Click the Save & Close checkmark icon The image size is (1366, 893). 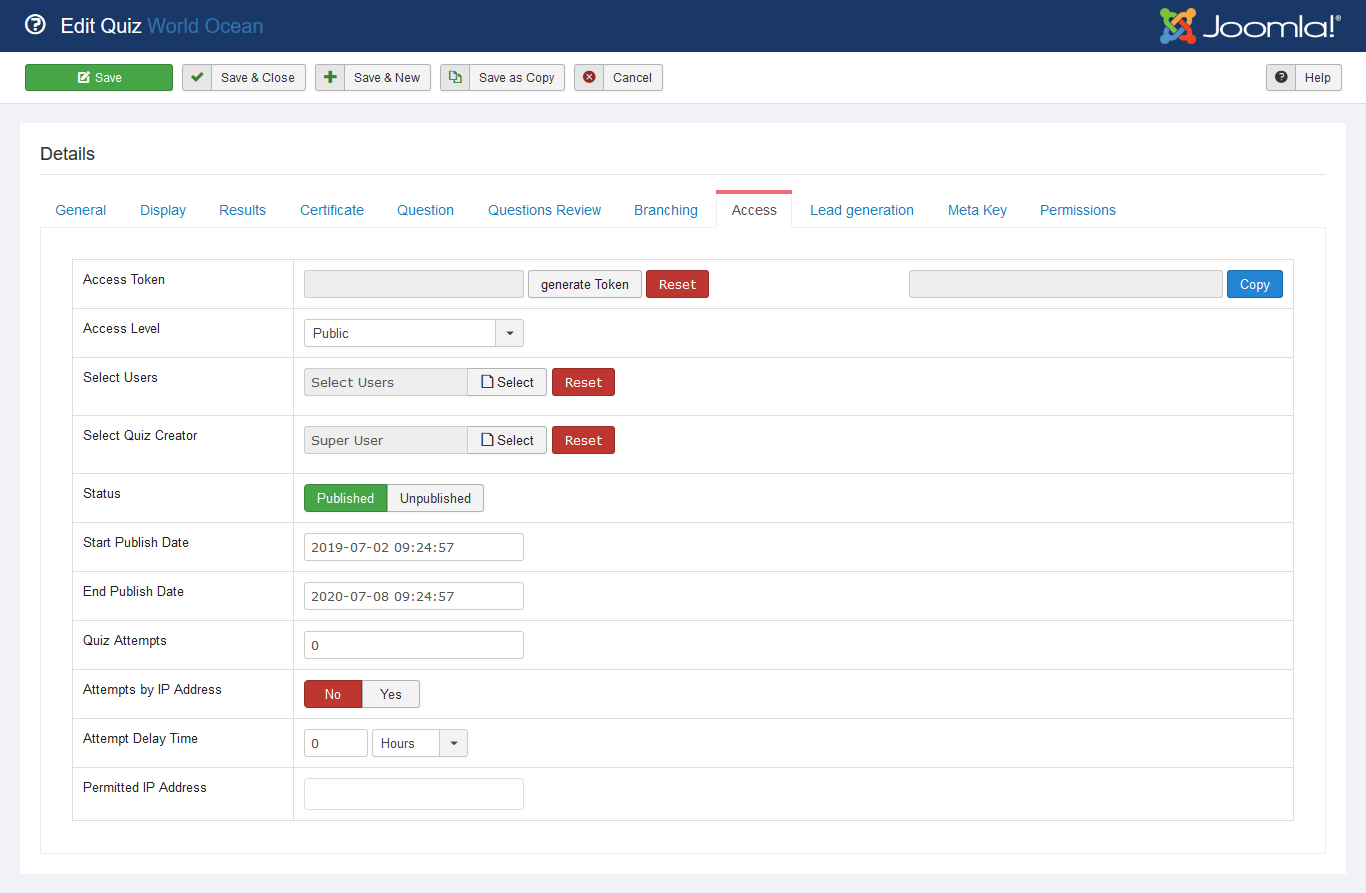click(x=197, y=78)
